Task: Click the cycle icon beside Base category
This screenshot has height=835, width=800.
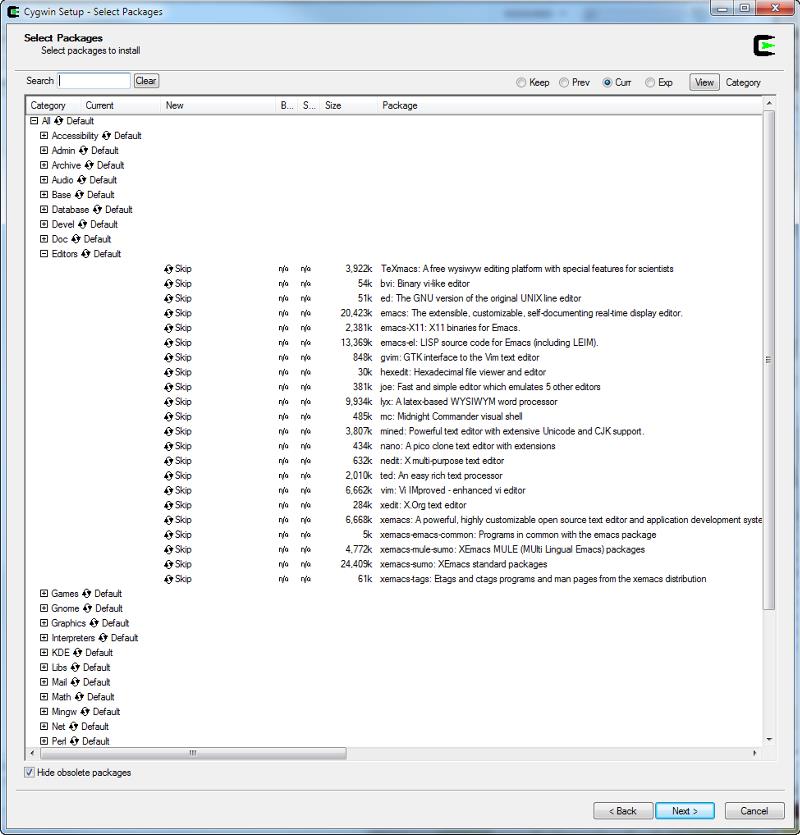Action: point(79,195)
